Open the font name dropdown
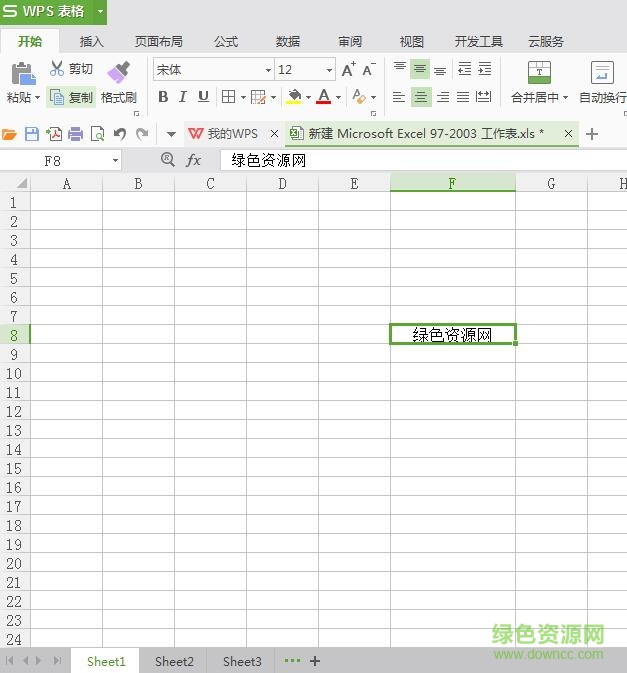The height and width of the screenshot is (673, 627). point(268,70)
